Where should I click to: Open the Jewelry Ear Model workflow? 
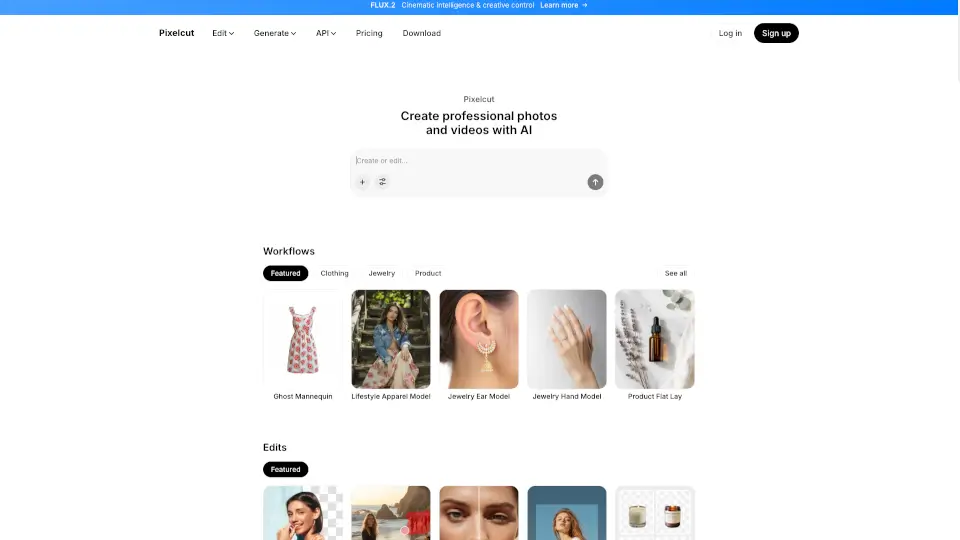pos(479,339)
